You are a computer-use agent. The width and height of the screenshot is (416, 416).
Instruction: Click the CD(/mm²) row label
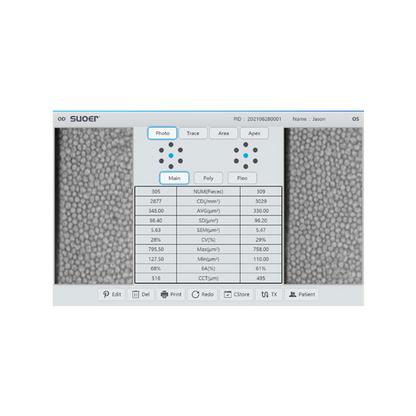[208, 201]
